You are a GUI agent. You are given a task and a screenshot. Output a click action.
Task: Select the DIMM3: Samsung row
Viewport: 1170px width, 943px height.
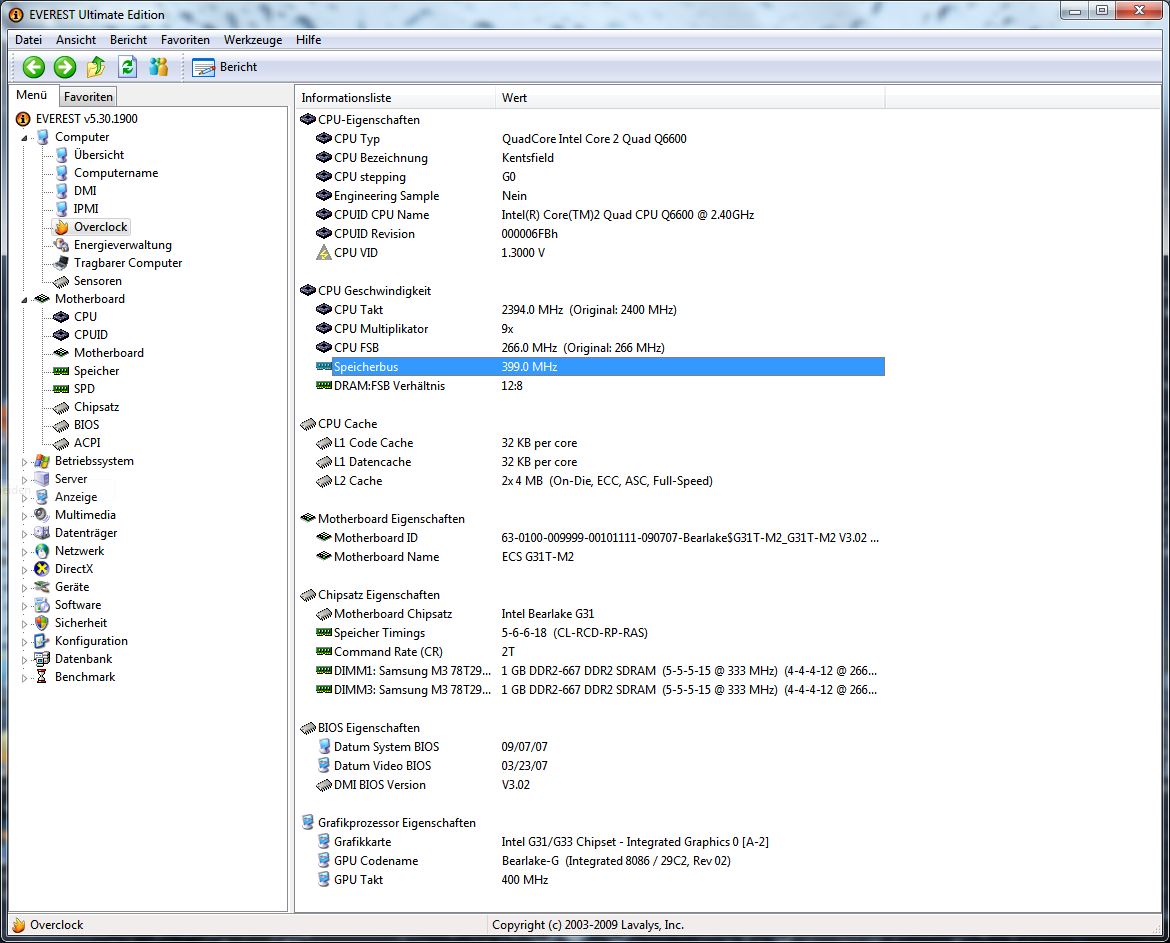tap(600, 690)
